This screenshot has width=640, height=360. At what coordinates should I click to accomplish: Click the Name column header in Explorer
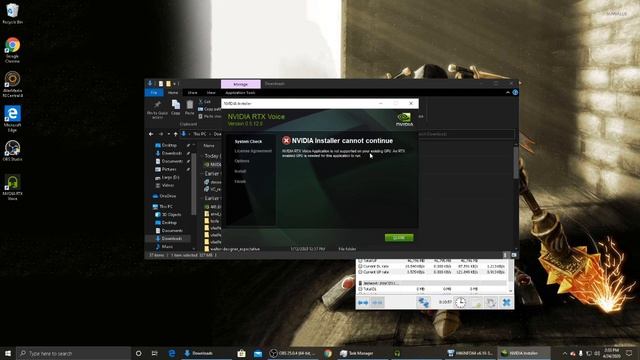click(x=209, y=145)
